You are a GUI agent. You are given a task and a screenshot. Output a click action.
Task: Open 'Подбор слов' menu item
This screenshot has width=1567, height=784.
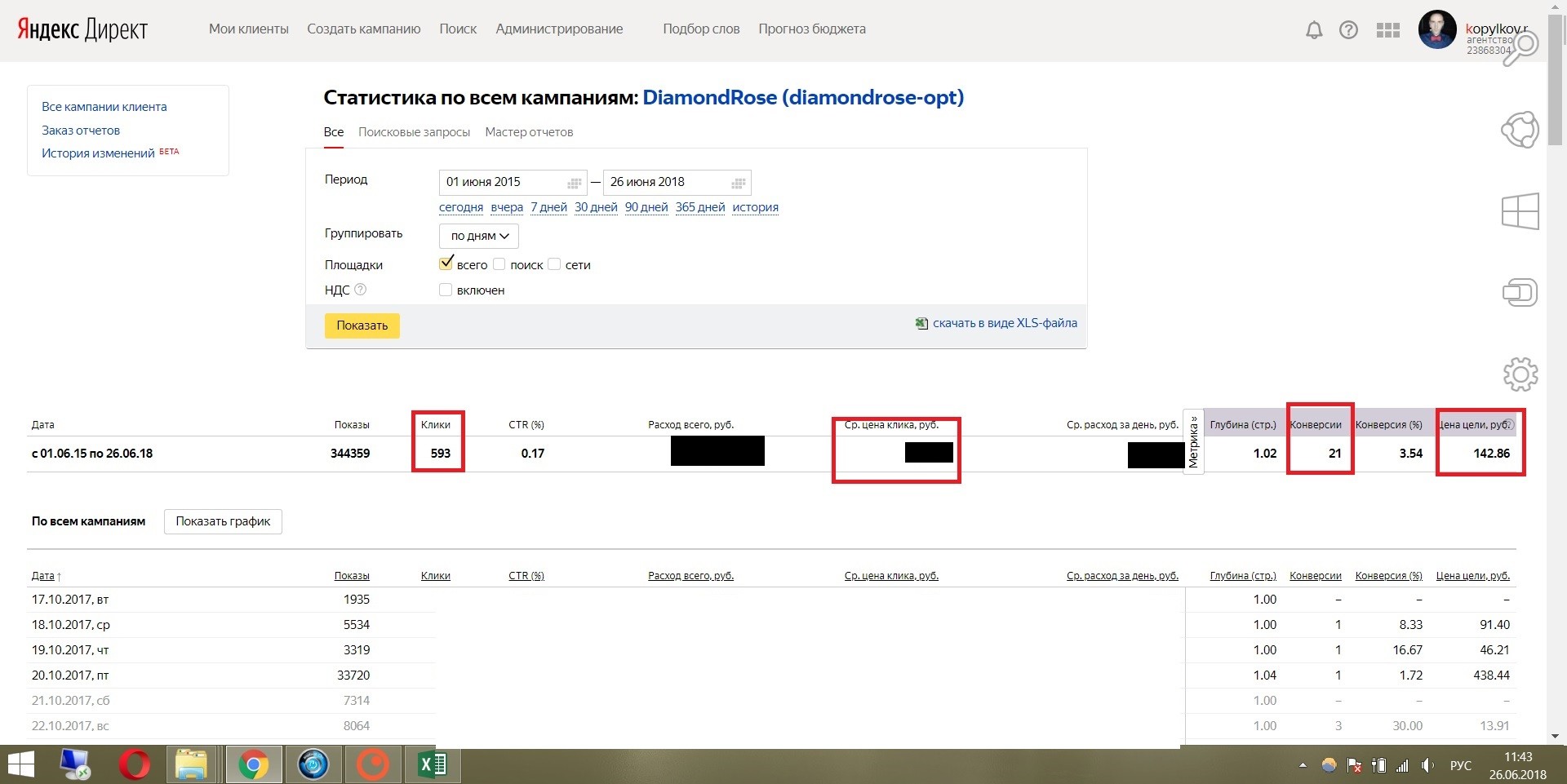coord(701,29)
